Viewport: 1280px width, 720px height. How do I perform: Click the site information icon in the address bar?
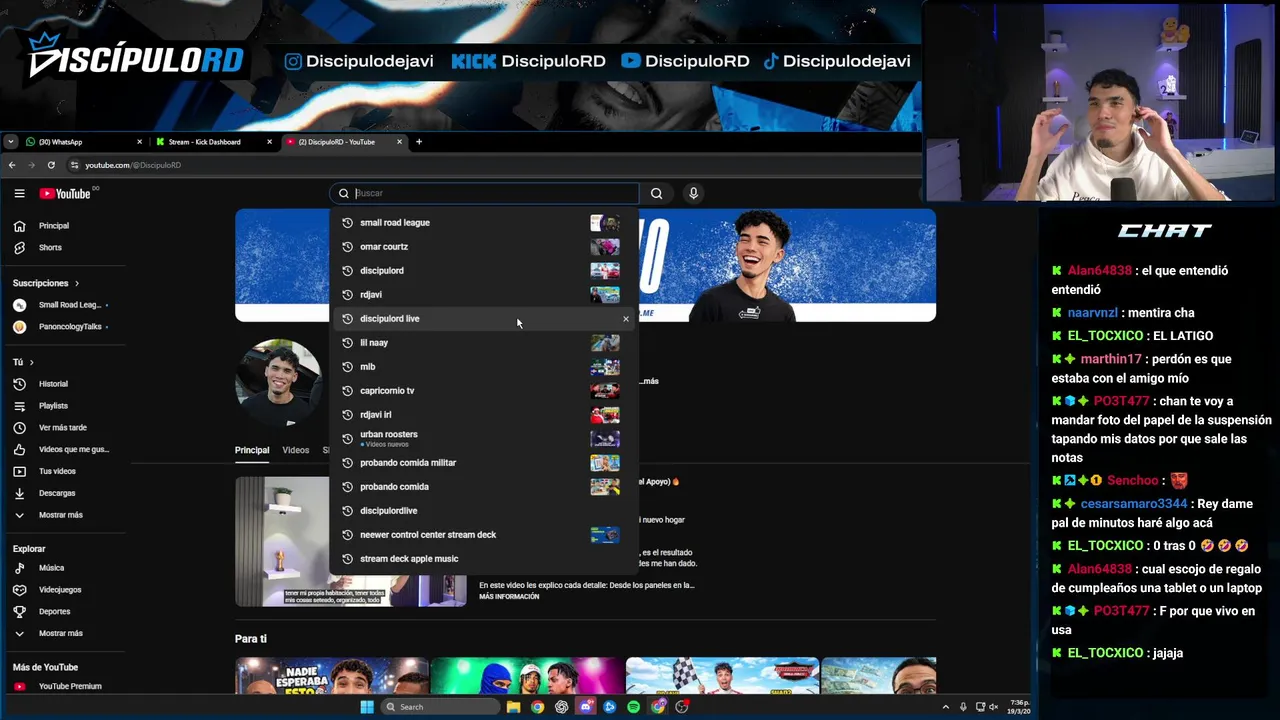pyautogui.click(x=74, y=165)
